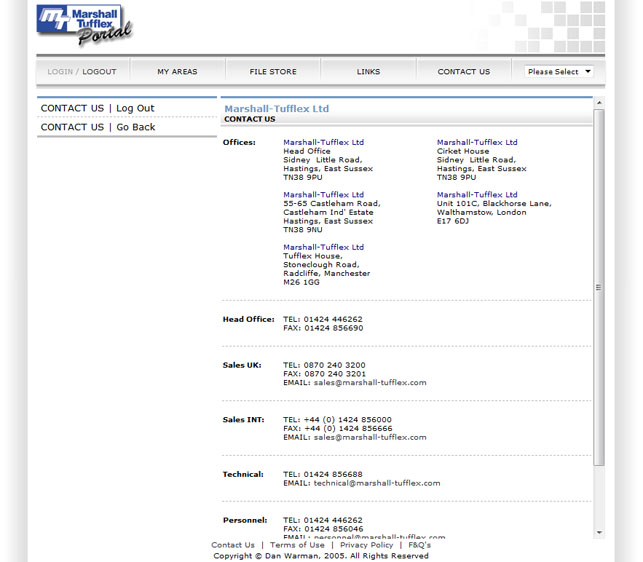
Task: Open Marshall-Tufflex Ltd Head Office link
Action: click(324, 142)
